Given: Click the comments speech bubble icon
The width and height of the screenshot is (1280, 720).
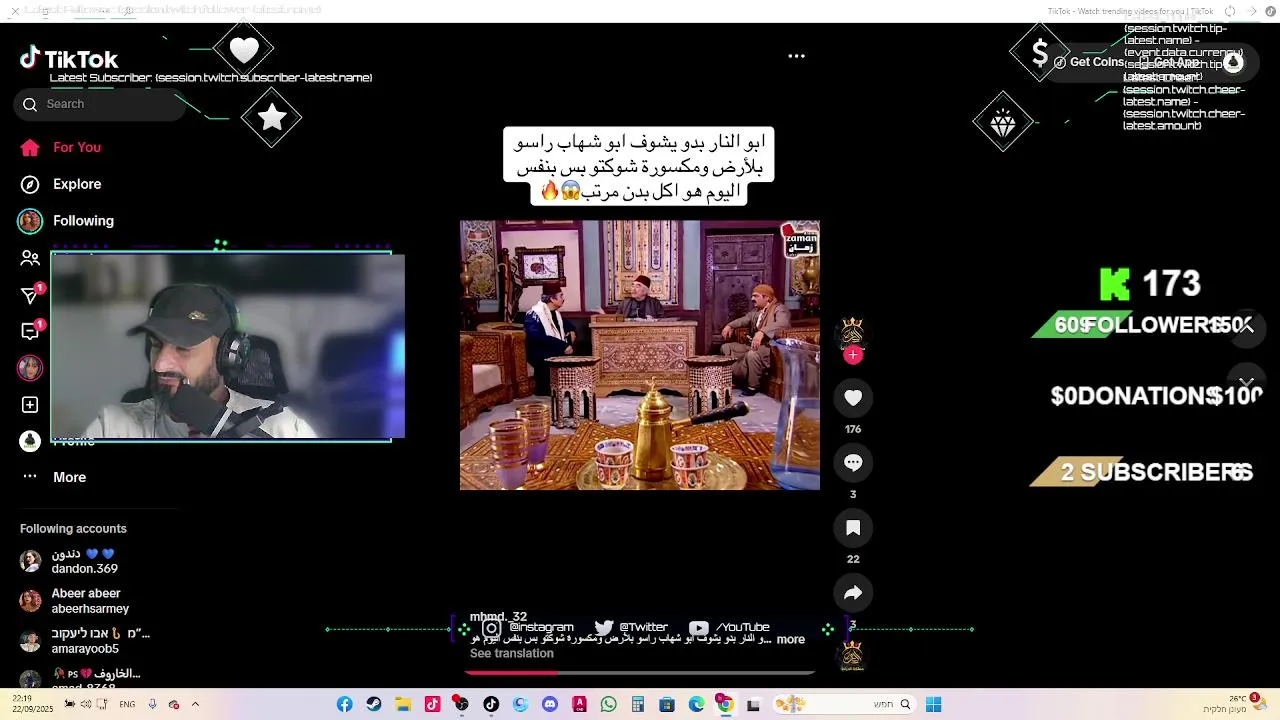Looking at the screenshot, I should coord(853,463).
